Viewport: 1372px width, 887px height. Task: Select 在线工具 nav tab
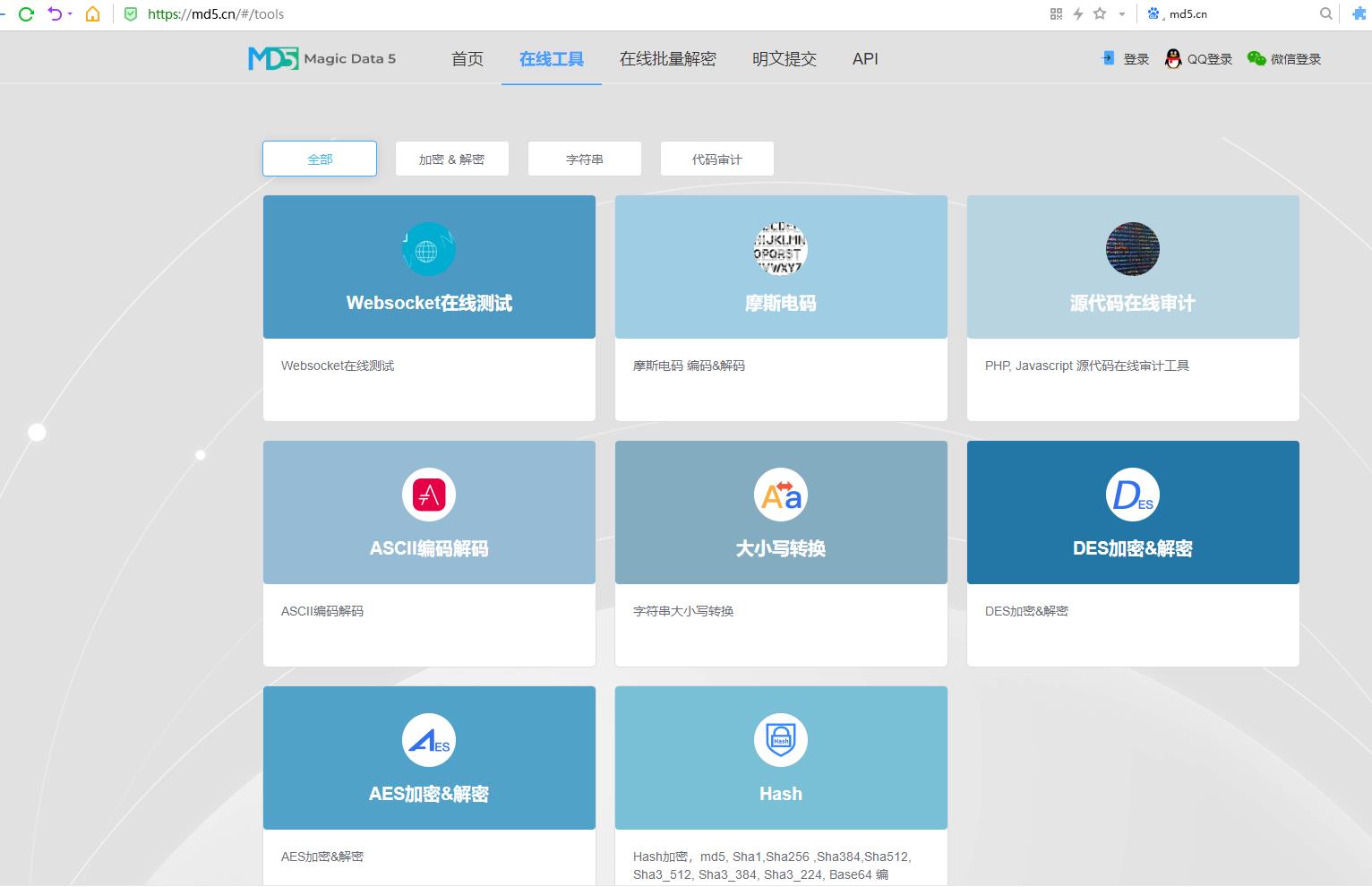[x=552, y=58]
